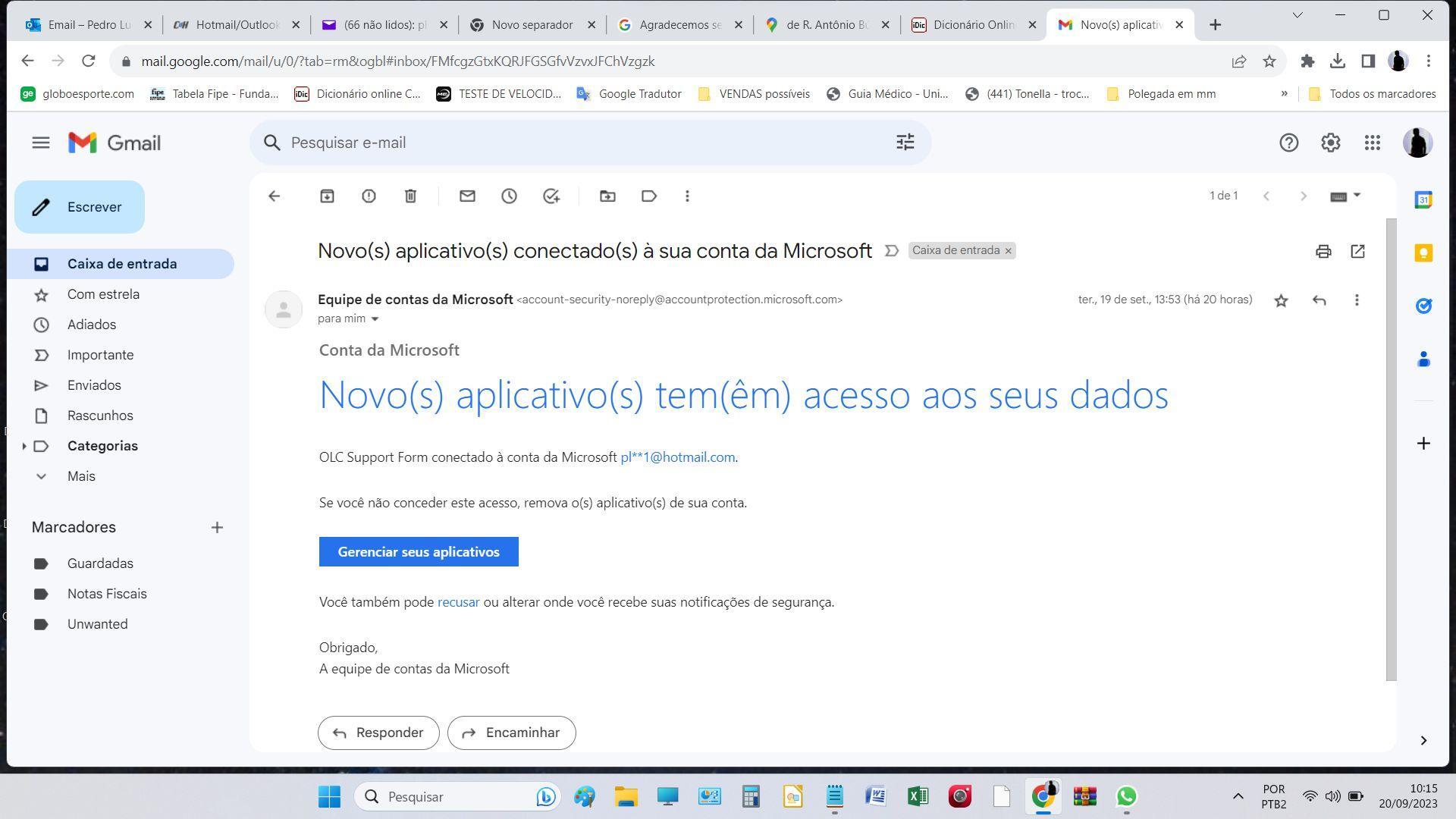
Task: Open the Google account avatar
Action: pos(1417,143)
